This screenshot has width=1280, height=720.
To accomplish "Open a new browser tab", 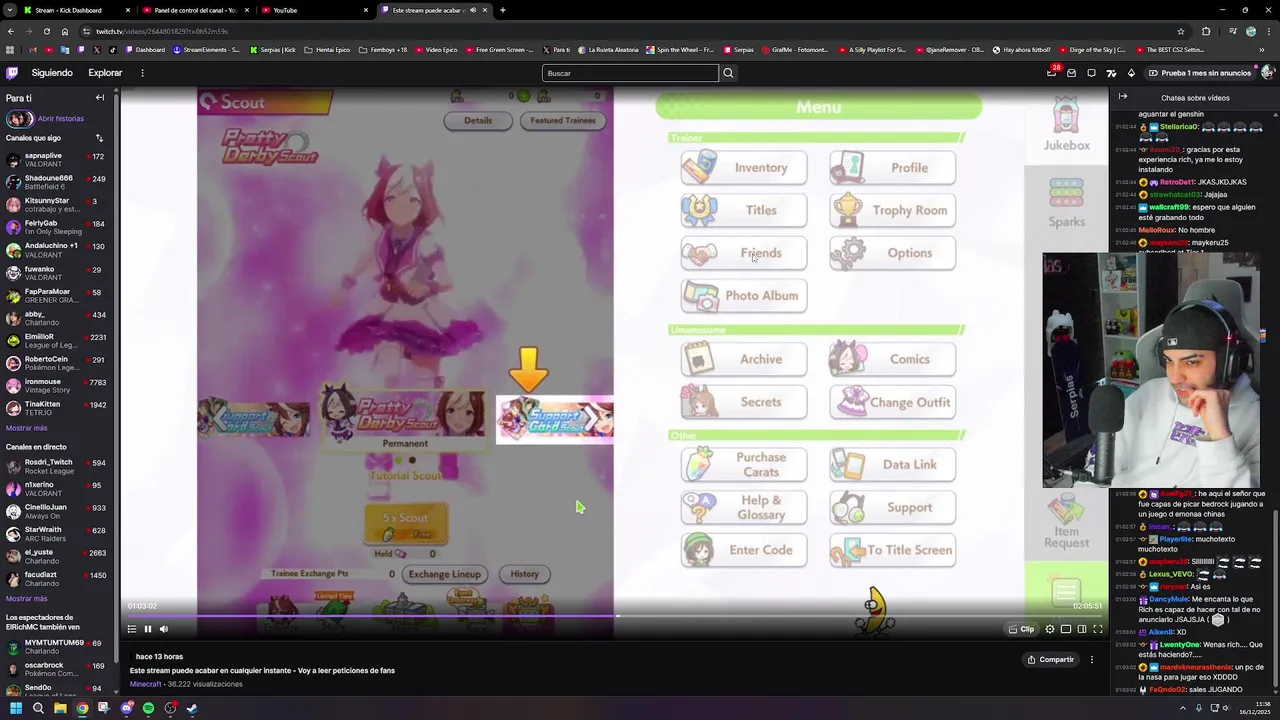I will (x=502, y=10).
